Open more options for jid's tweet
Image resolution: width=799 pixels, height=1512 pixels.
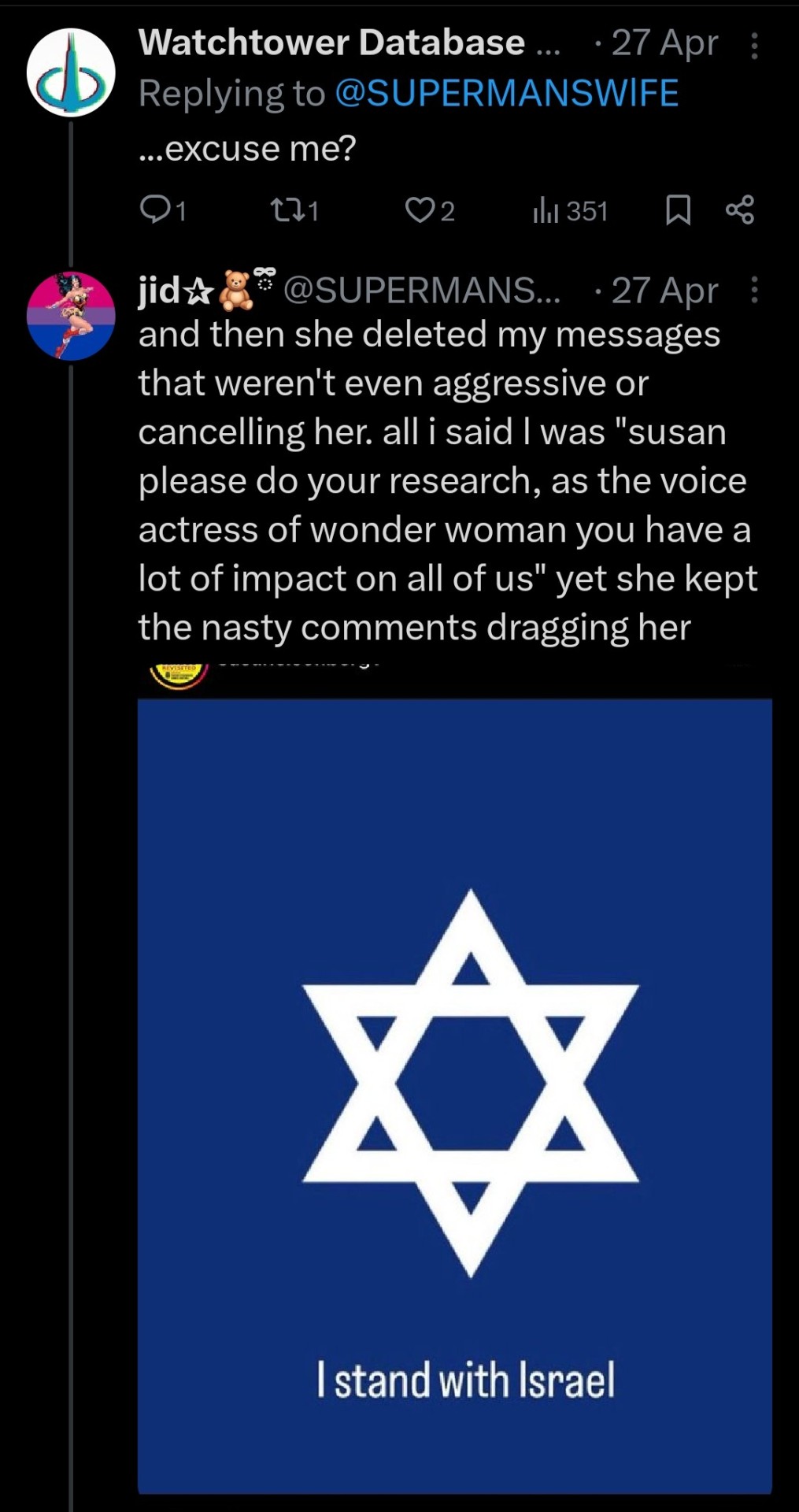[754, 290]
